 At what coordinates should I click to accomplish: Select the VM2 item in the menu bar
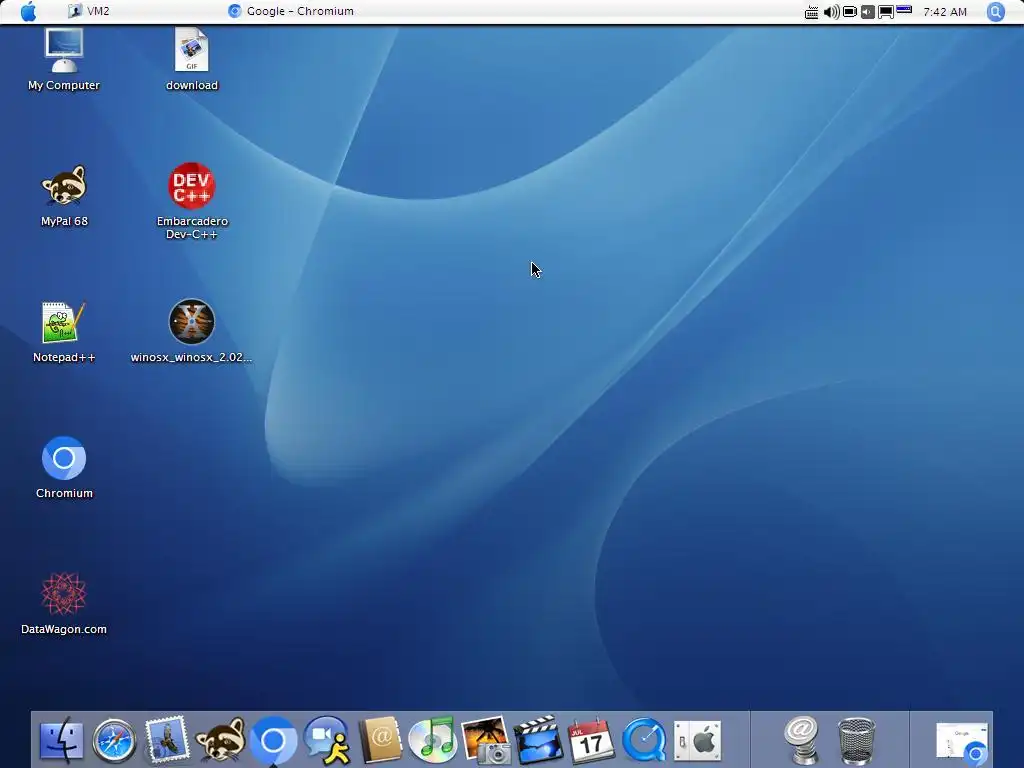click(x=89, y=11)
